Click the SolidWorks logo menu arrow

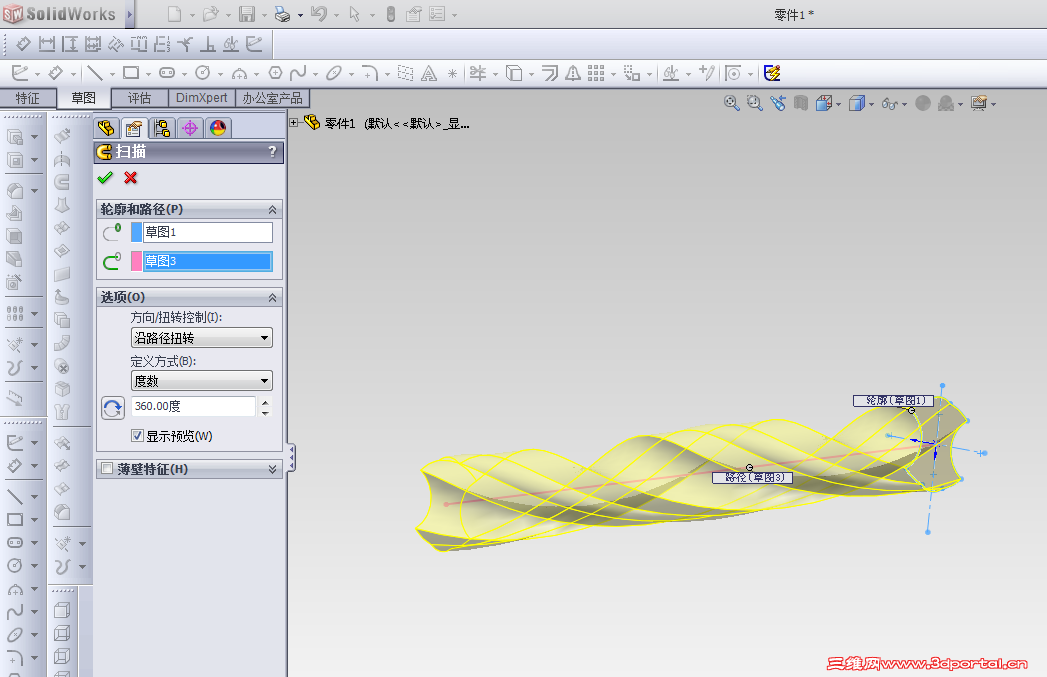(130, 14)
